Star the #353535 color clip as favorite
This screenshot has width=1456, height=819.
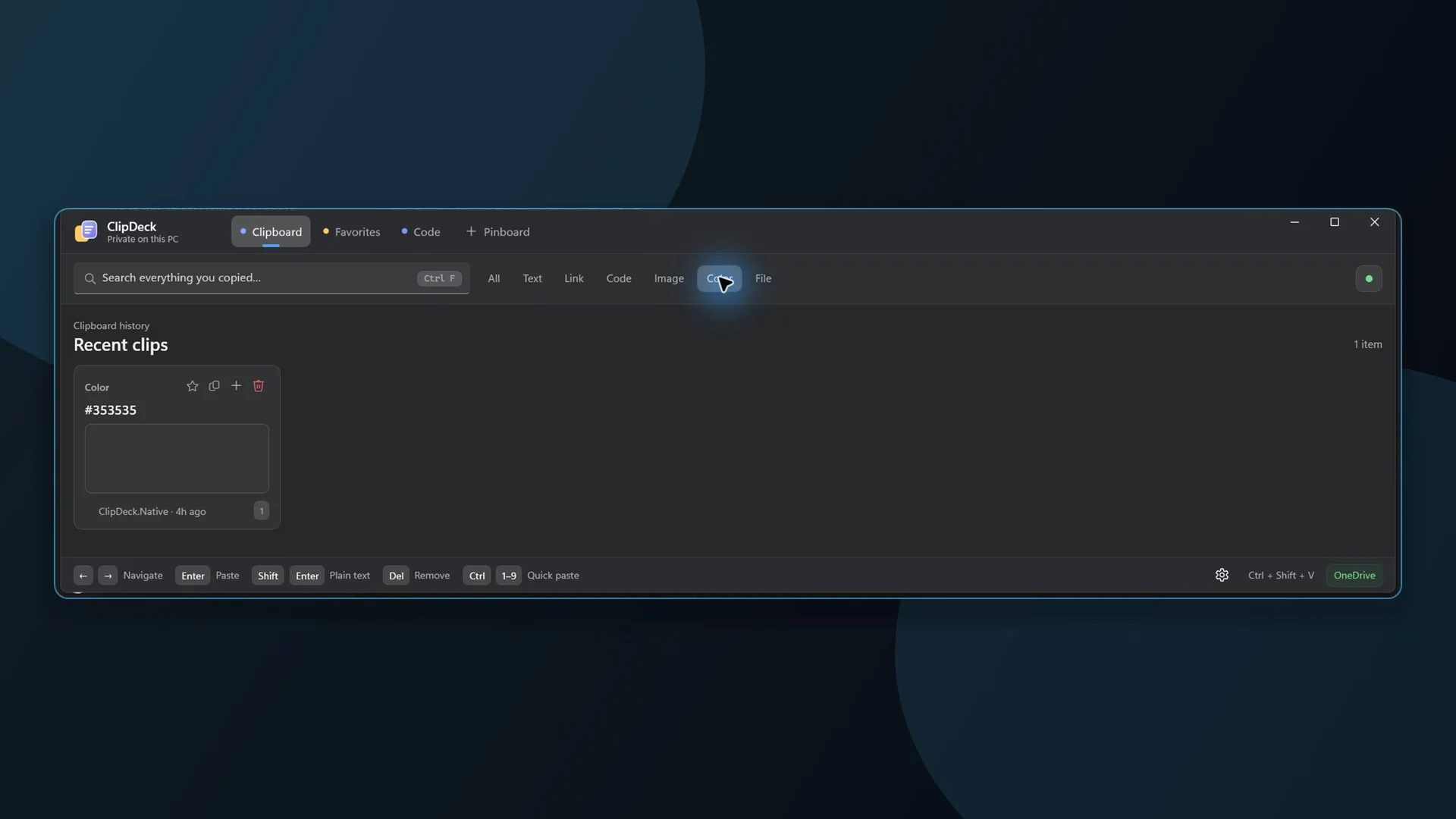pyautogui.click(x=192, y=386)
